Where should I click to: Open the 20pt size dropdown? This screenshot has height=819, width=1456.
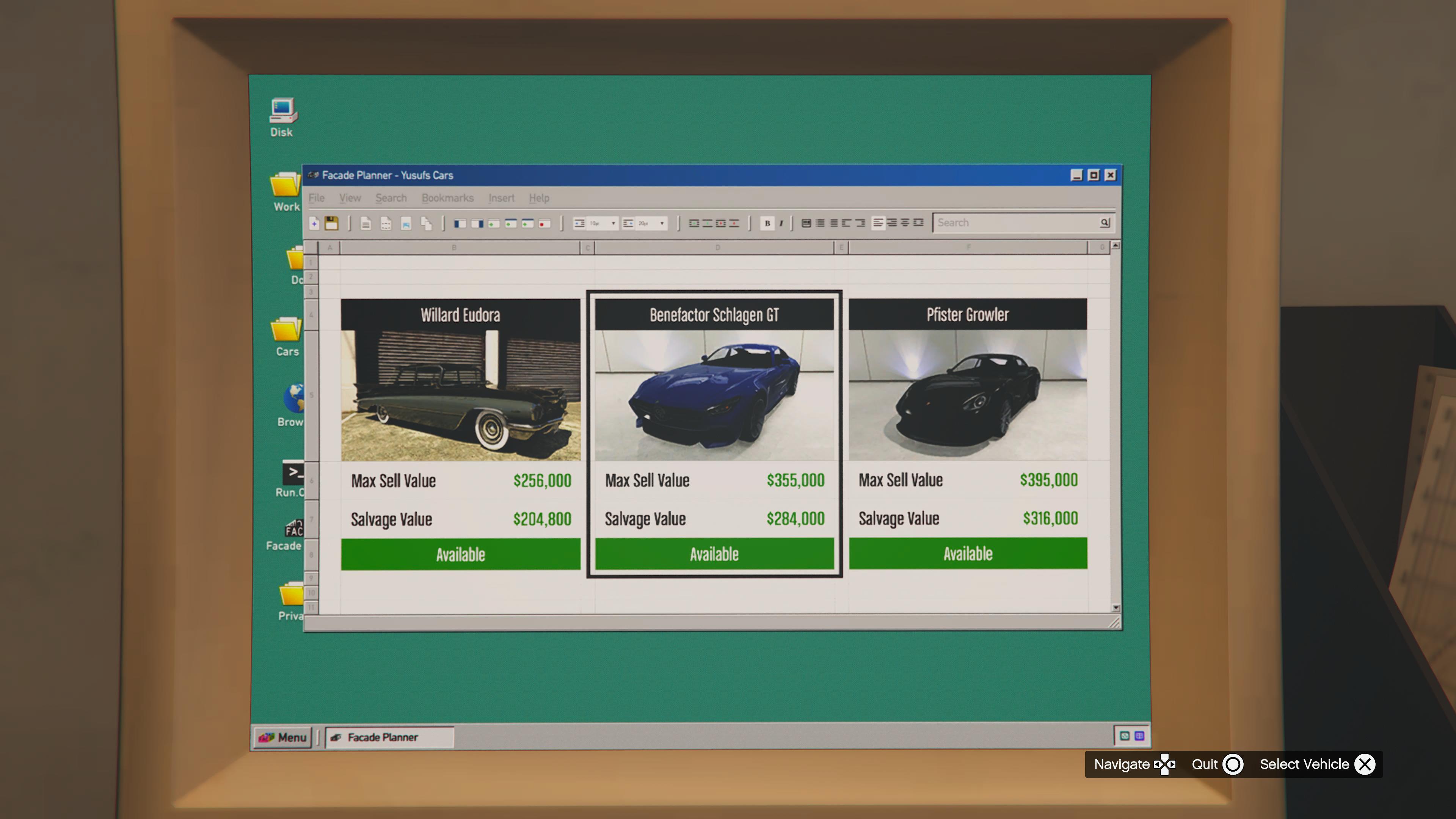pyautogui.click(x=661, y=223)
